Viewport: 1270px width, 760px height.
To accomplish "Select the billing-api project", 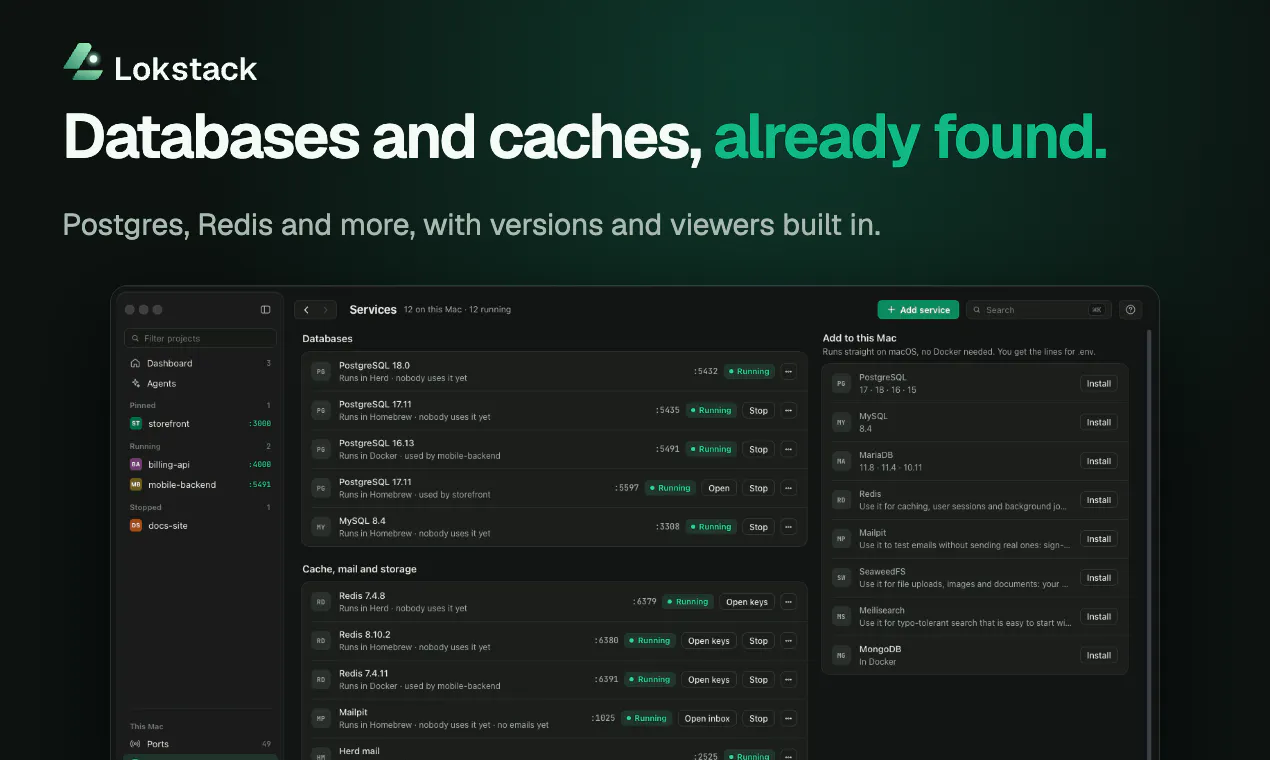I will click(200, 464).
